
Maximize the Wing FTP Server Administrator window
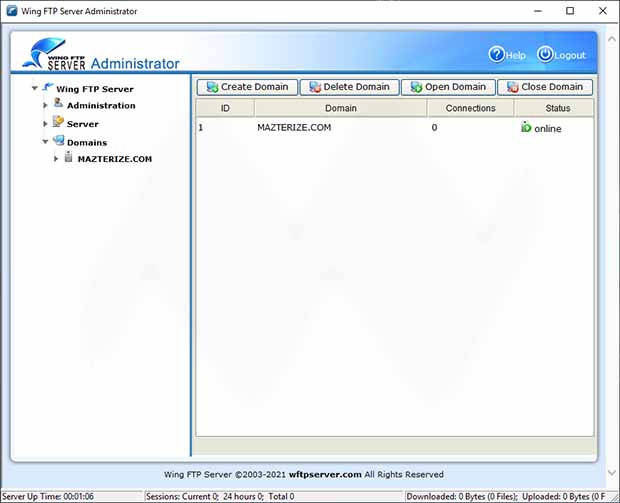pos(570,11)
